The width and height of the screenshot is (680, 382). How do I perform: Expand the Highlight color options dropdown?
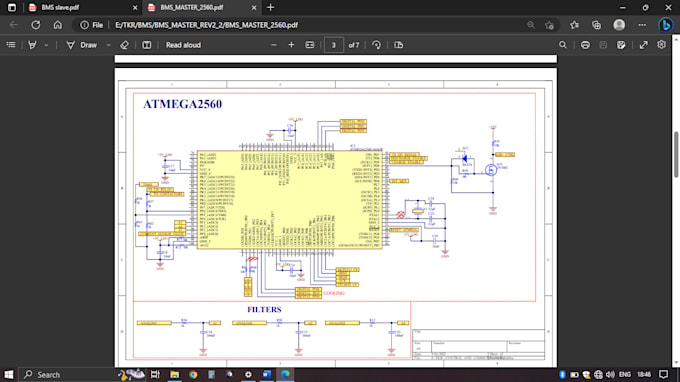pos(46,45)
